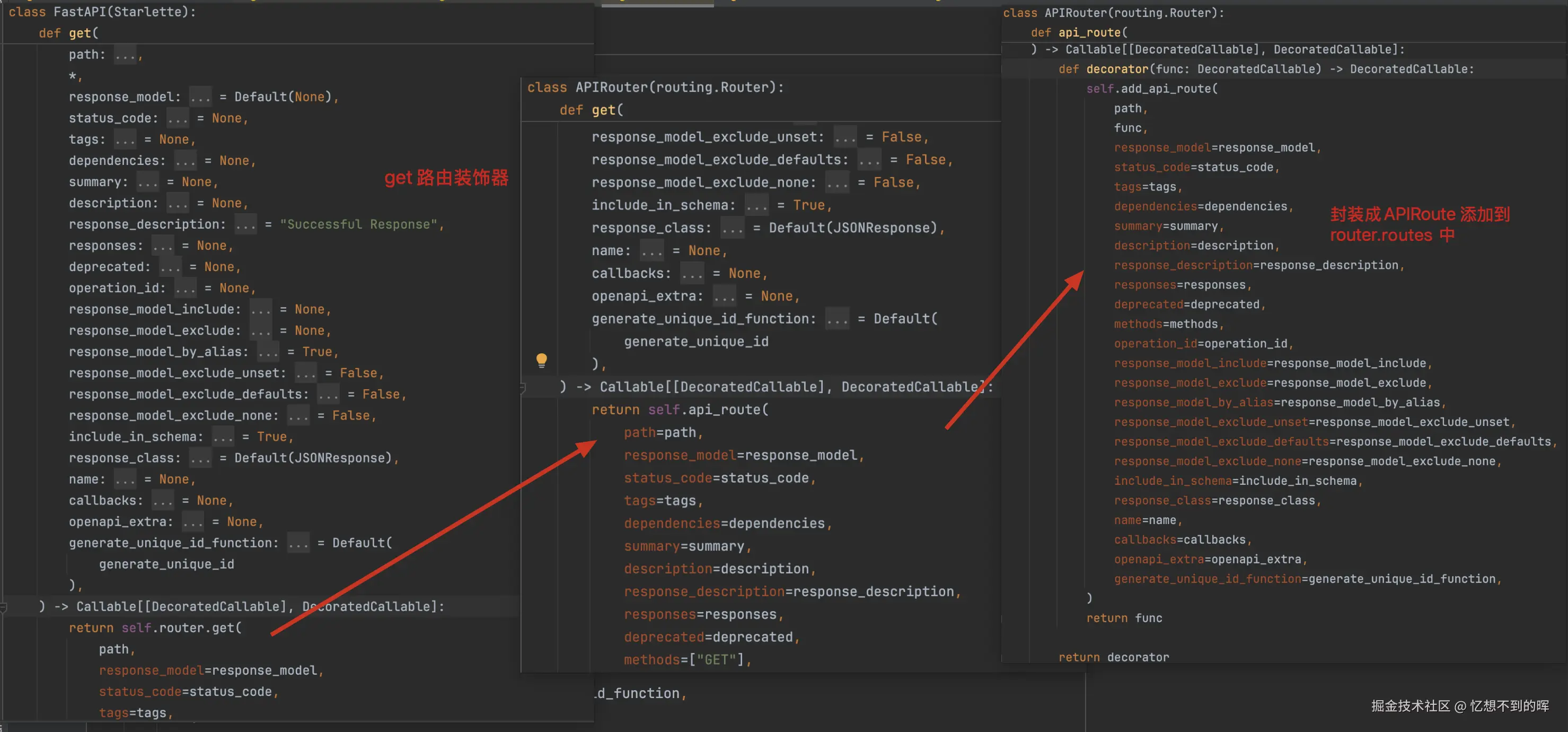Expand folded type after response_model in FastAPI.get
The image size is (1568, 732).
pyautogui.click(x=200, y=97)
